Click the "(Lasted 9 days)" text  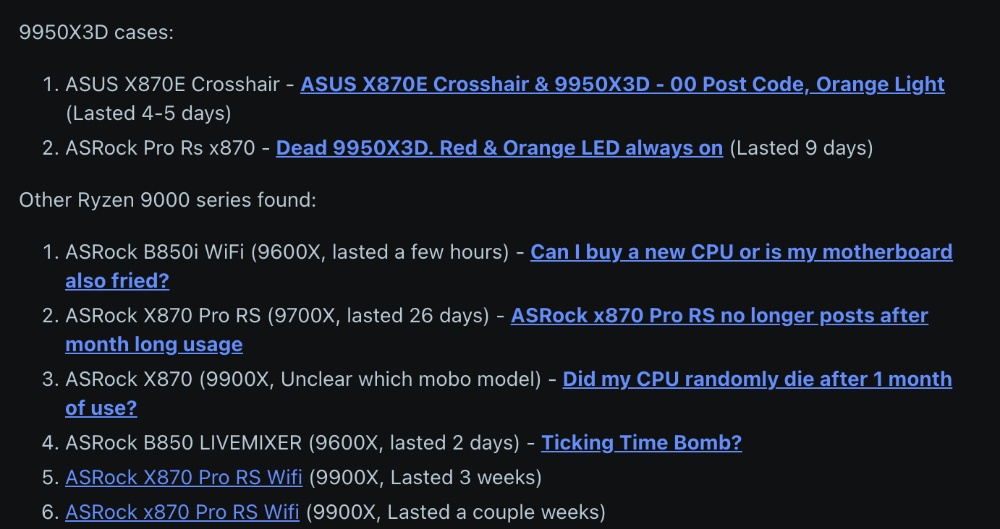(801, 148)
